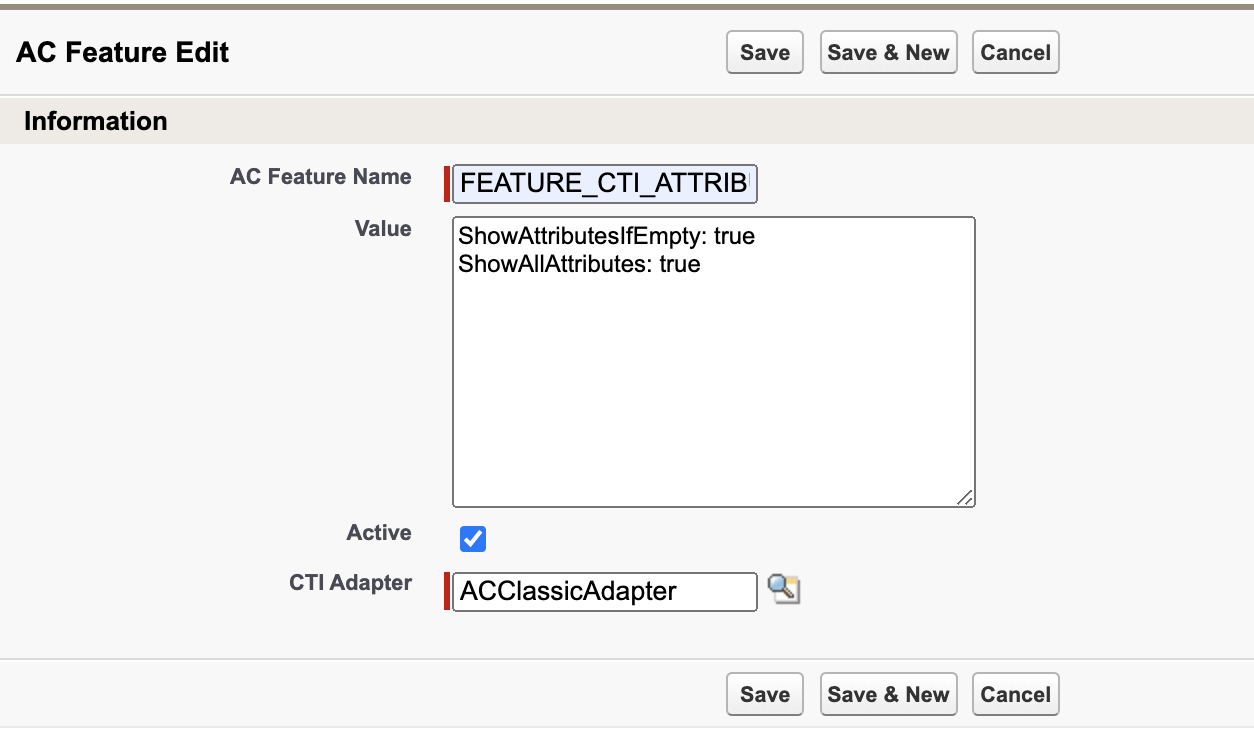Click the Value field label
This screenshot has width=1254, height=742.
click(x=383, y=228)
